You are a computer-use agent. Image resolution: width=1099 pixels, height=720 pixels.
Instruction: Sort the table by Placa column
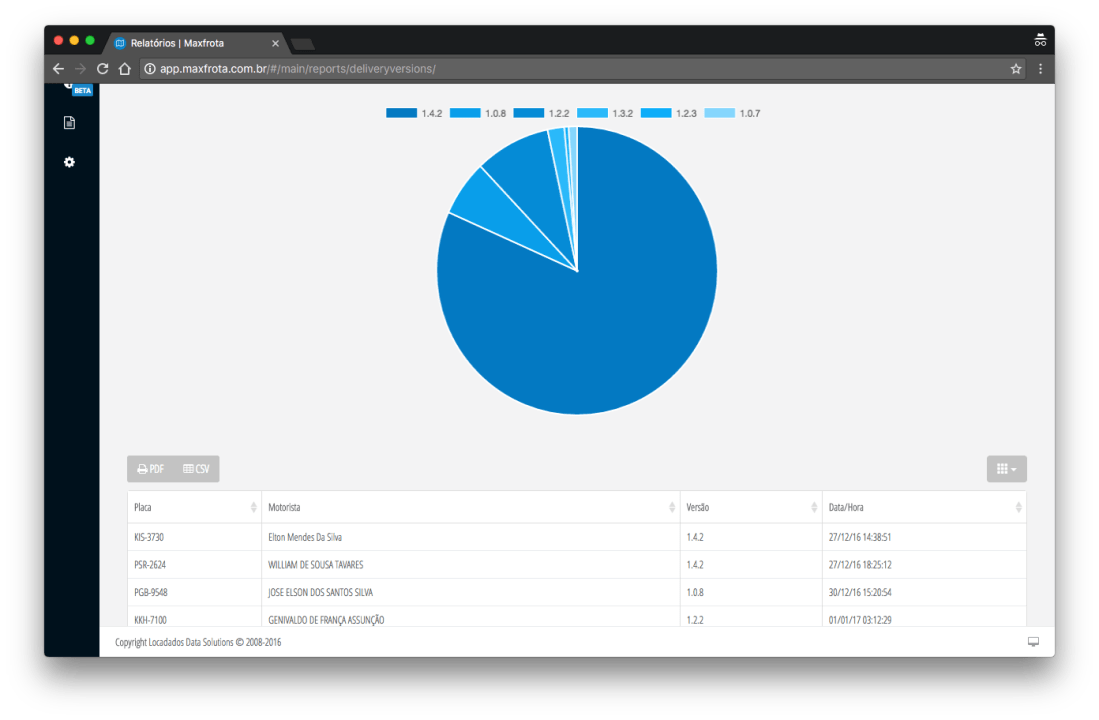point(193,508)
